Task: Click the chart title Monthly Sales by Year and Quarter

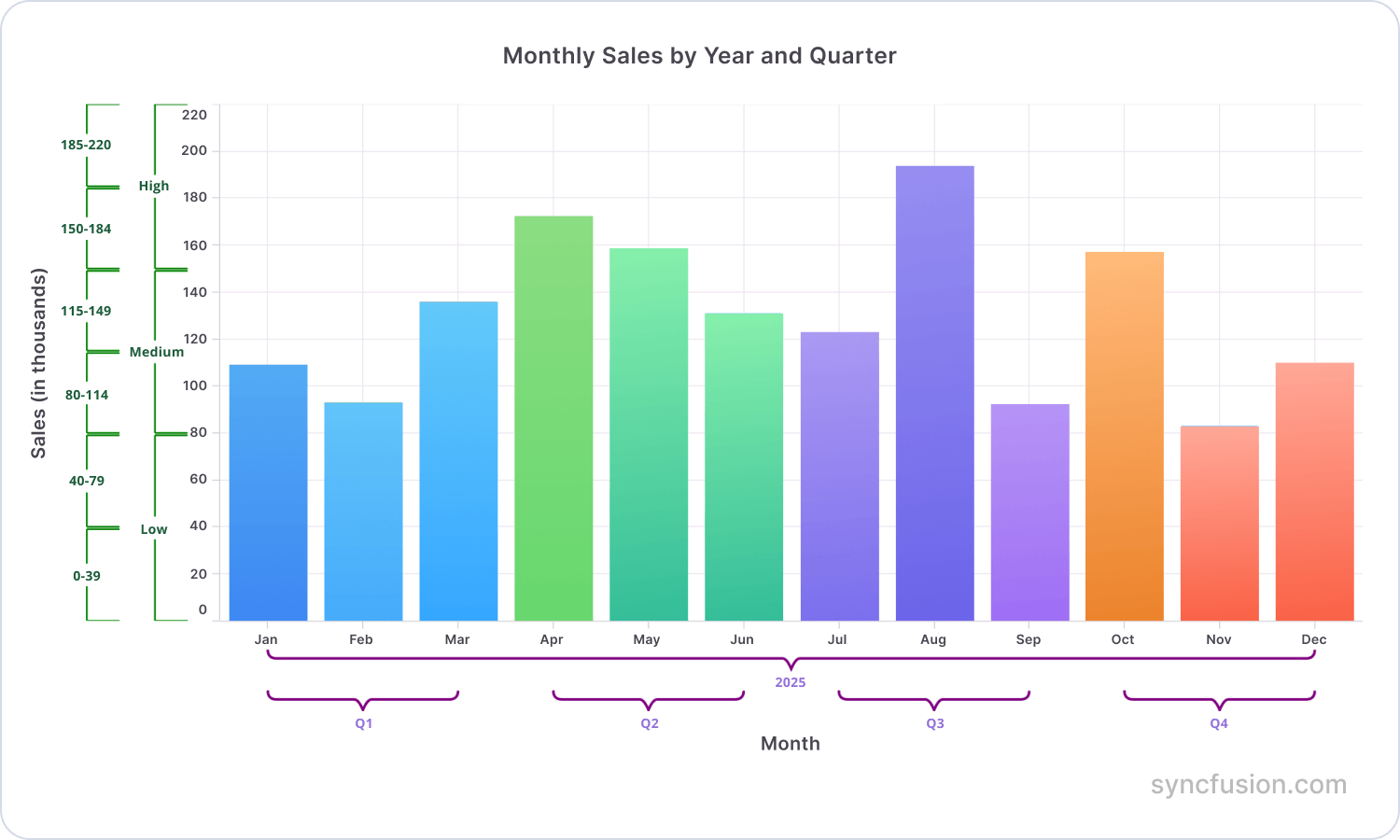Action: (x=699, y=56)
